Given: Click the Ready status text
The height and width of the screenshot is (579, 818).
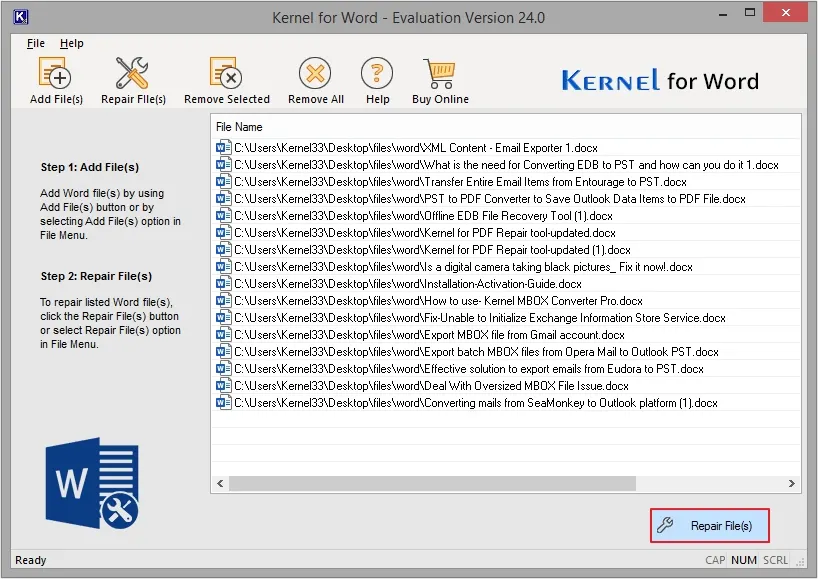Looking at the screenshot, I should pos(31,560).
